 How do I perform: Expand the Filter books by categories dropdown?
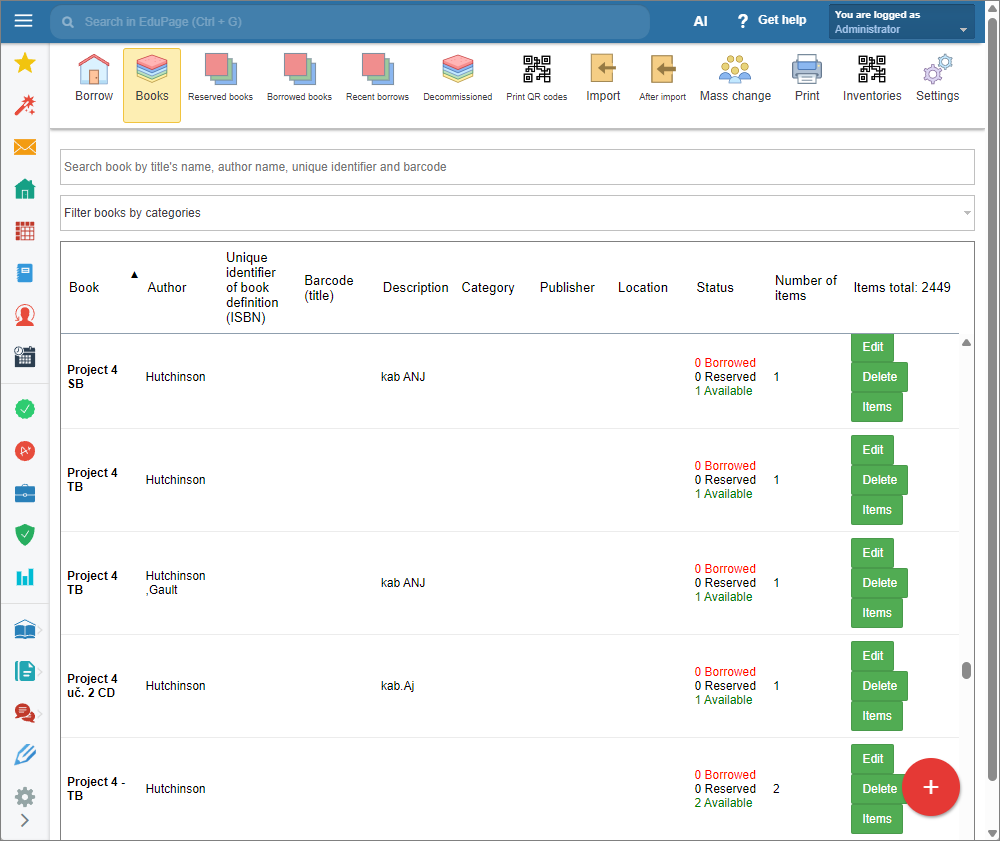[517, 213]
